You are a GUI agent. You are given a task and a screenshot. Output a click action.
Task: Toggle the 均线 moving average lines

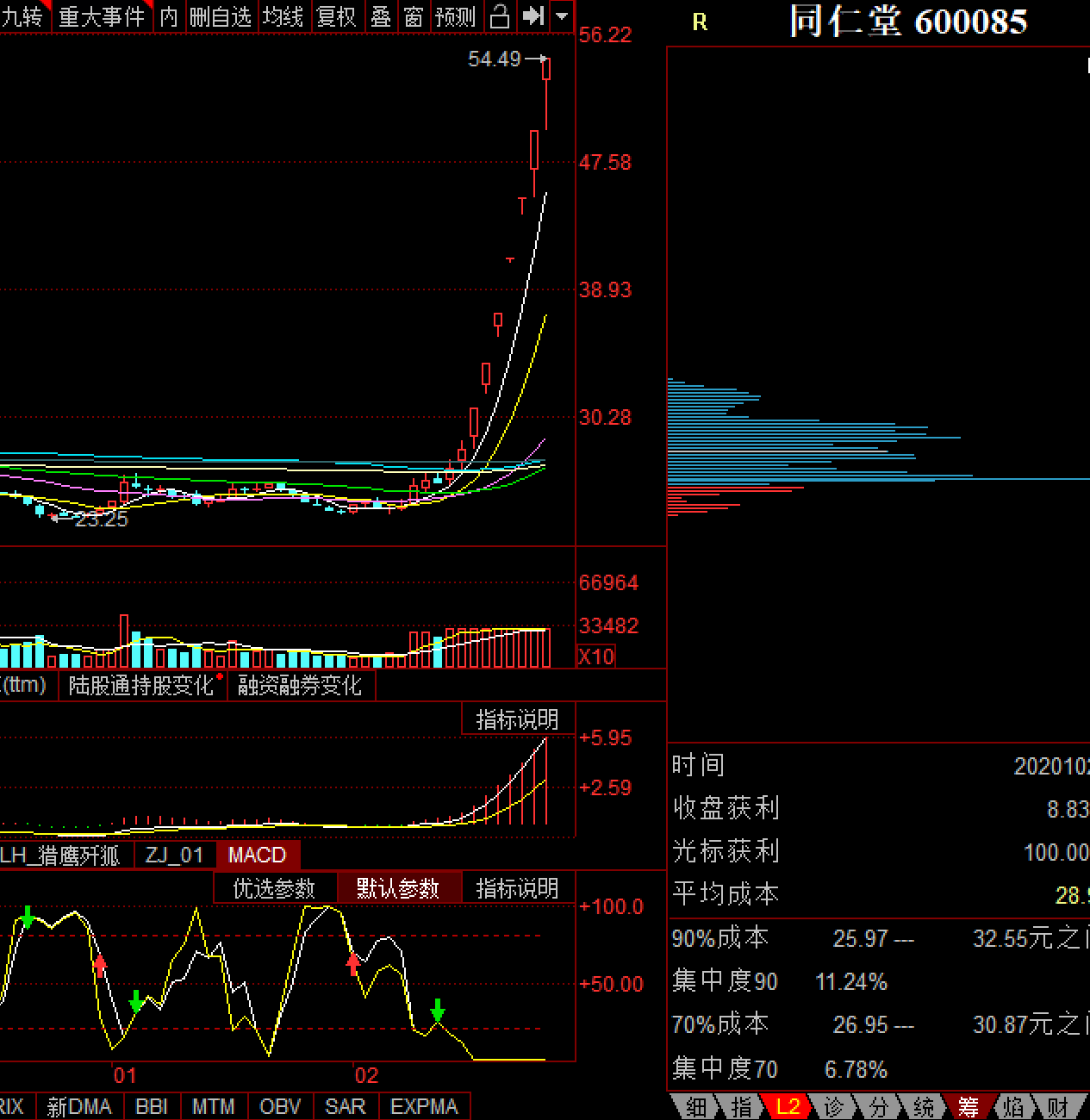pos(283,16)
